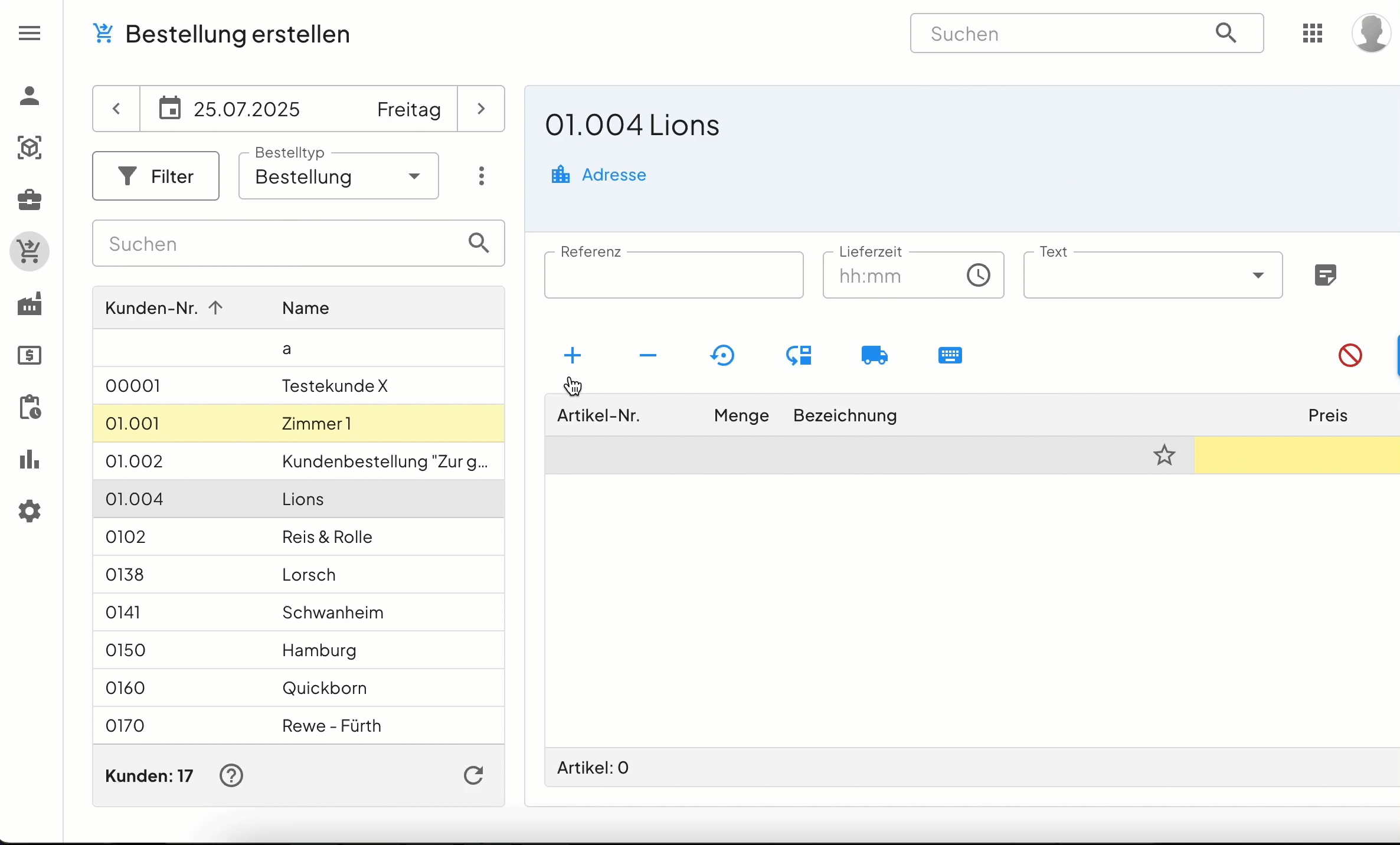Toggle Kunden-Nr. column sort arrow
Image resolution: width=1400 pixels, height=845 pixels.
[x=215, y=307]
